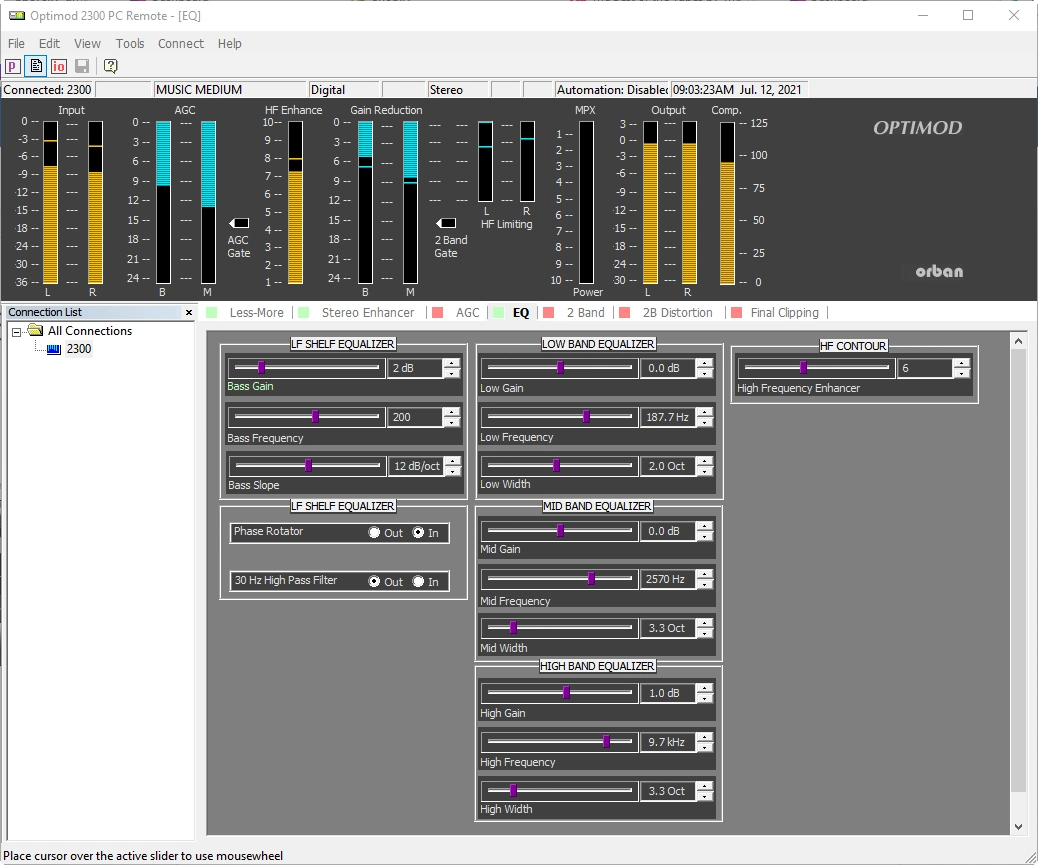Select the blue device icon beside 2300
Viewport: 1038px width, 865px height.
[x=54, y=349]
